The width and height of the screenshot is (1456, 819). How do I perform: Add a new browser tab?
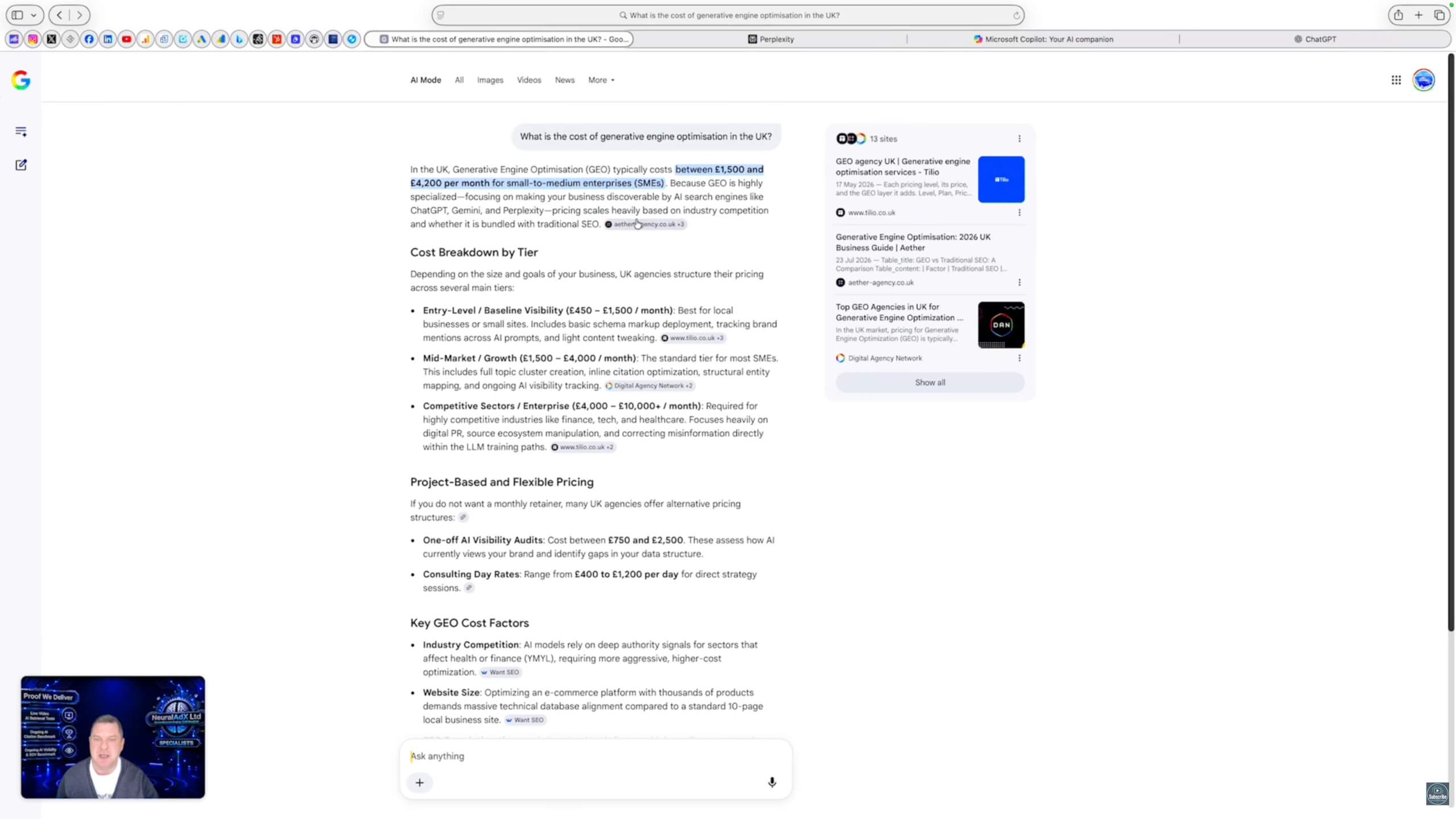(1419, 15)
